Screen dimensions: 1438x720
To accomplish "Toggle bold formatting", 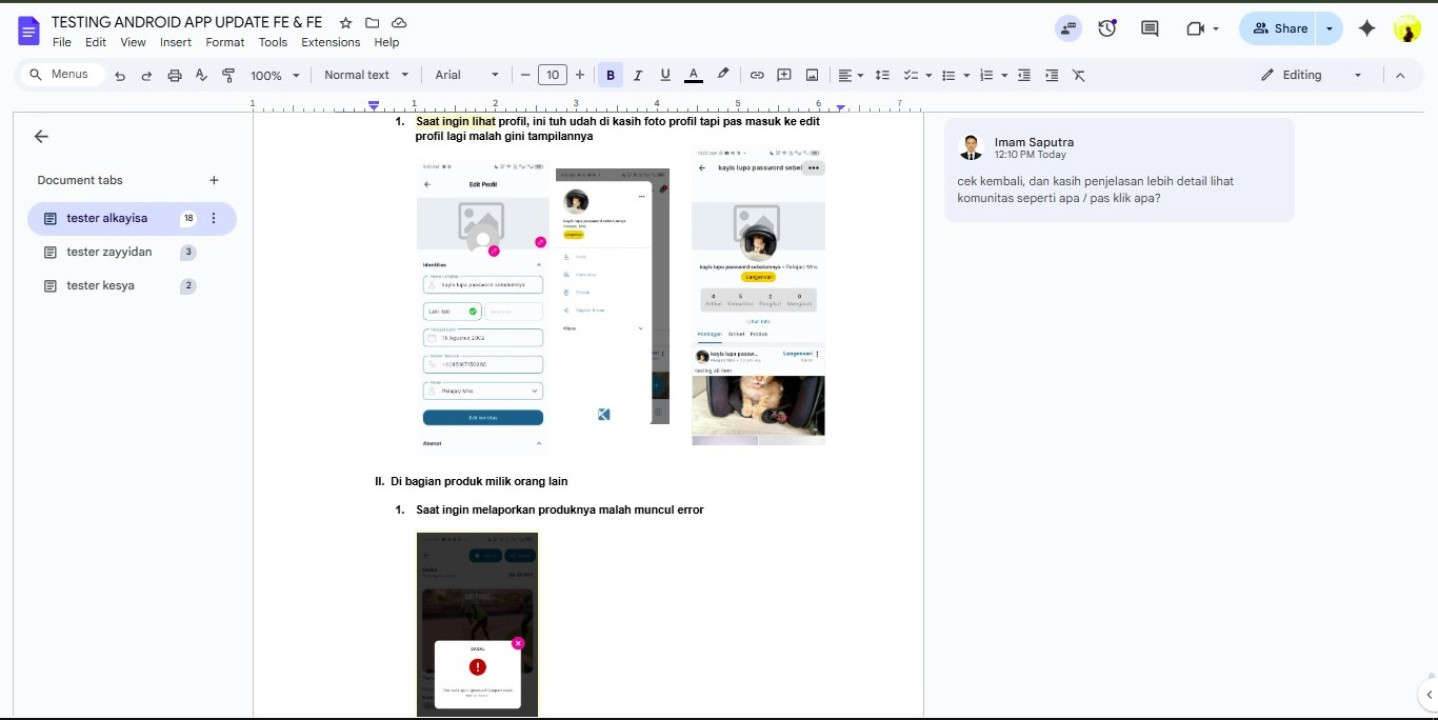I will click(x=610, y=75).
